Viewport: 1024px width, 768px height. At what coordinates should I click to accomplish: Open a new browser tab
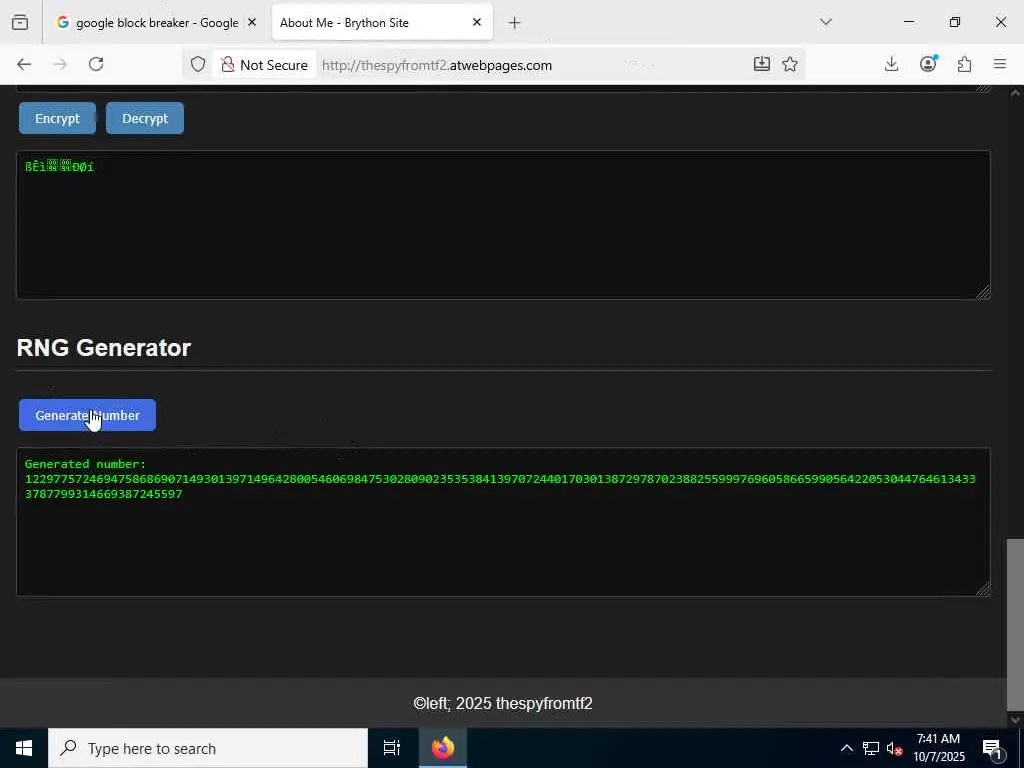pyautogui.click(x=515, y=23)
